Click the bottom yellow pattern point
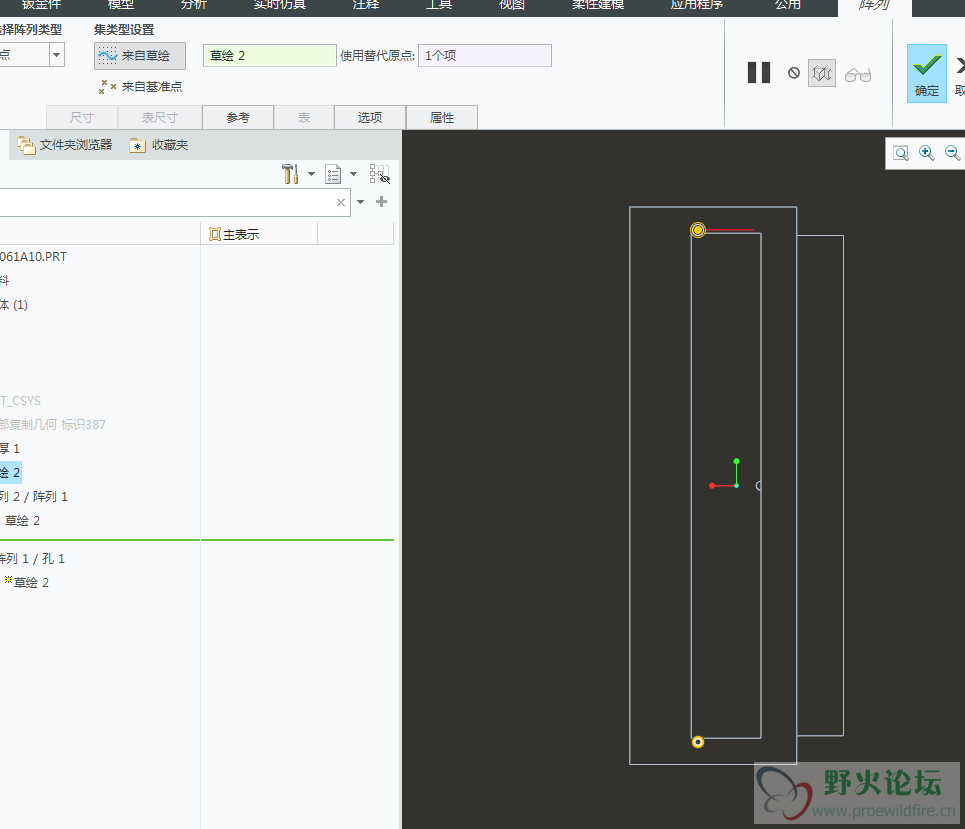This screenshot has width=965, height=829. [698, 742]
